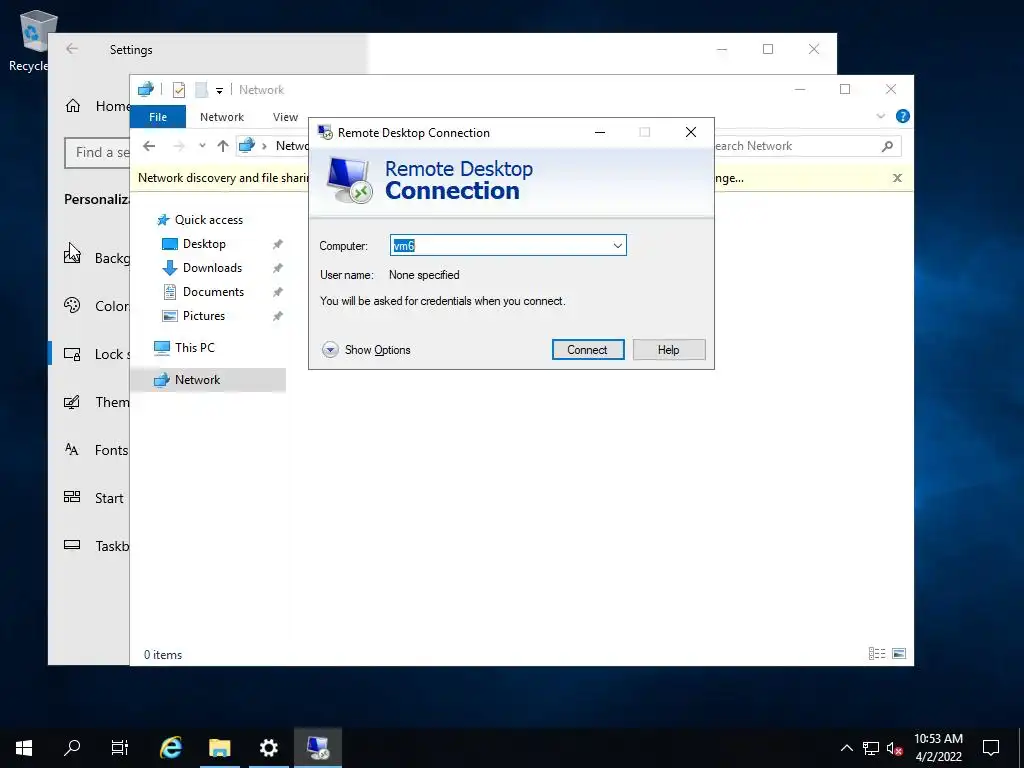The width and height of the screenshot is (1024, 768).
Task: Click Remote Desktop Connection title bar icon
Action: [x=325, y=133]
